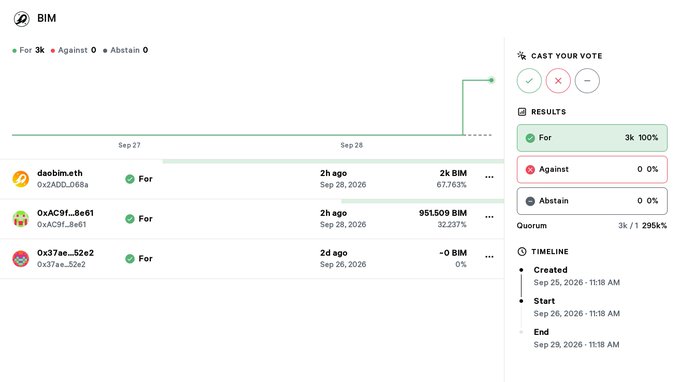Click green For check icon in 0xAC9f...8e61 row

pyautogui.click(x=130, y=219)
